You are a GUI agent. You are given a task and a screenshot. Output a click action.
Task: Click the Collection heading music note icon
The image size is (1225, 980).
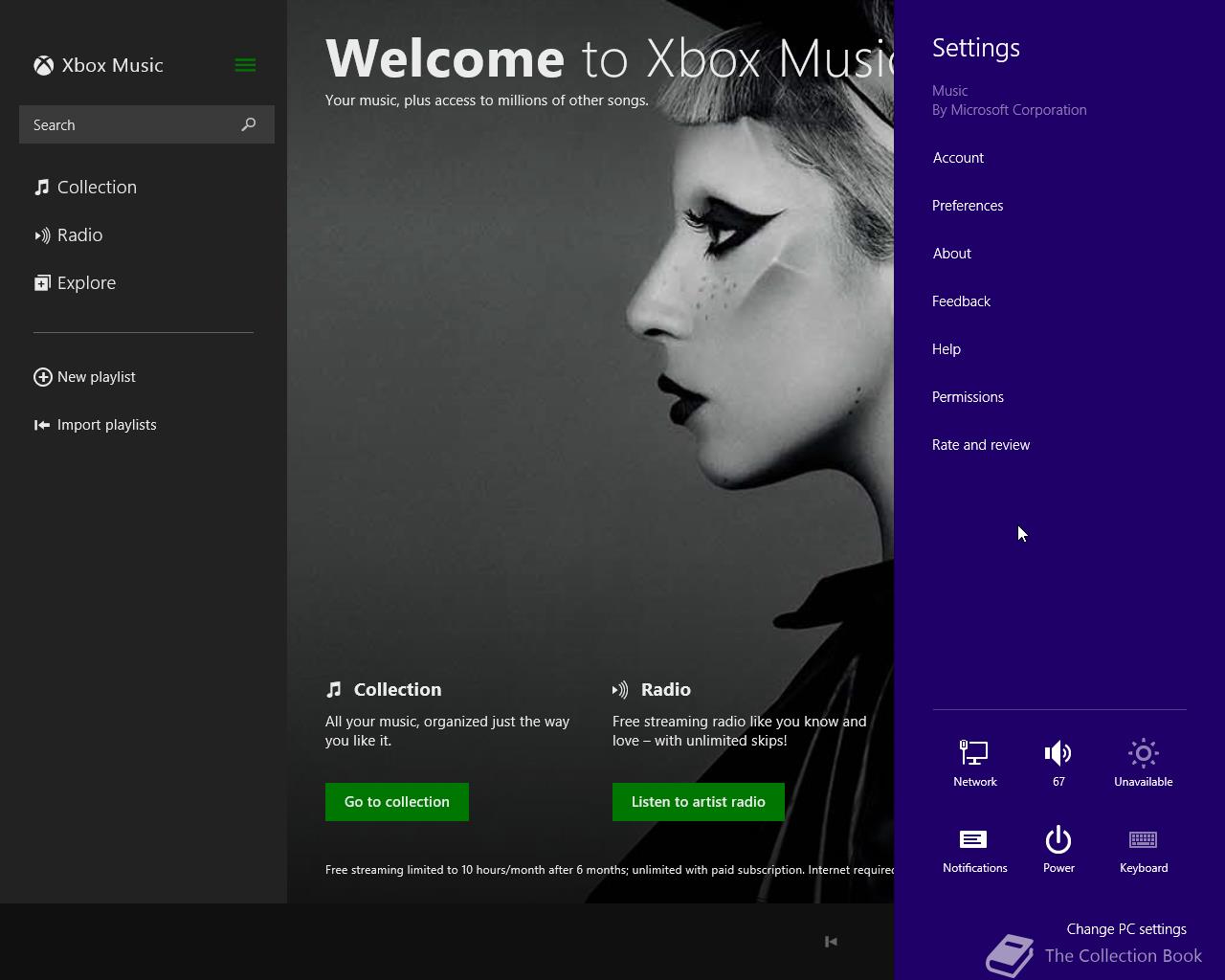point(333,689)
